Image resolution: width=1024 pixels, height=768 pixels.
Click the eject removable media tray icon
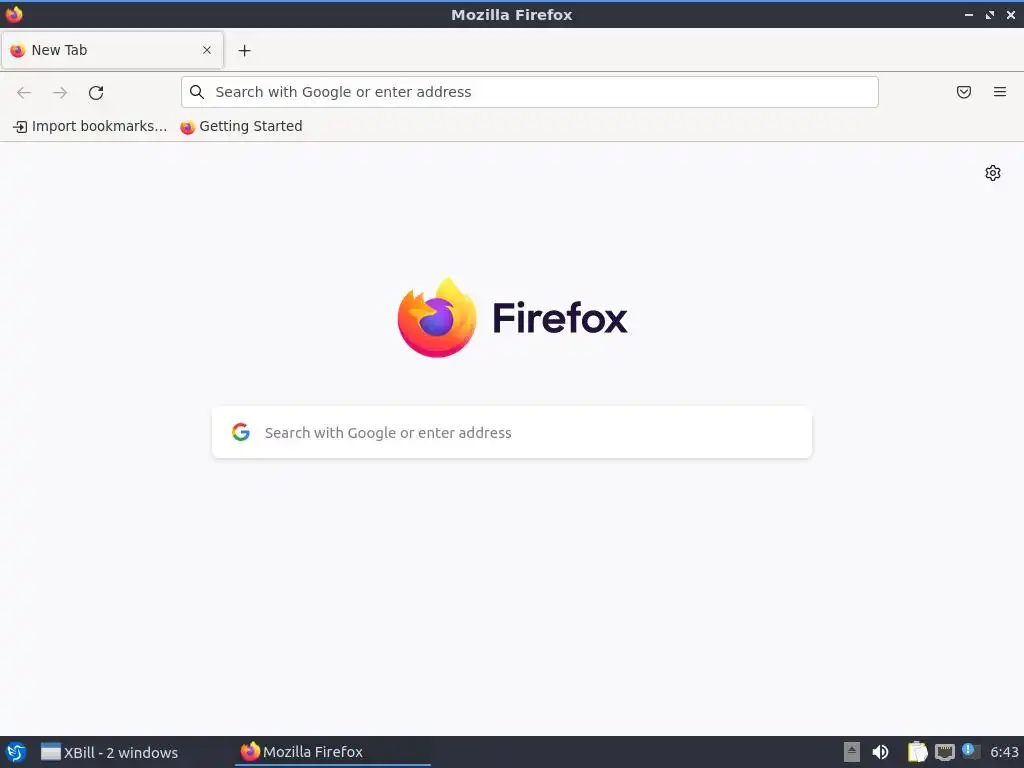(x=852, y=752)
